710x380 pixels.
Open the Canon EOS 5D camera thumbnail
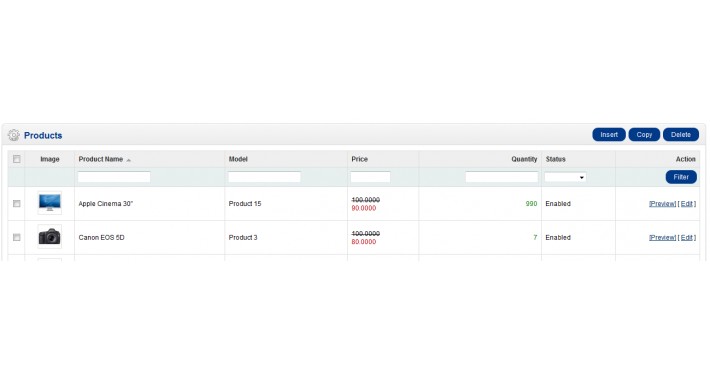50,237
